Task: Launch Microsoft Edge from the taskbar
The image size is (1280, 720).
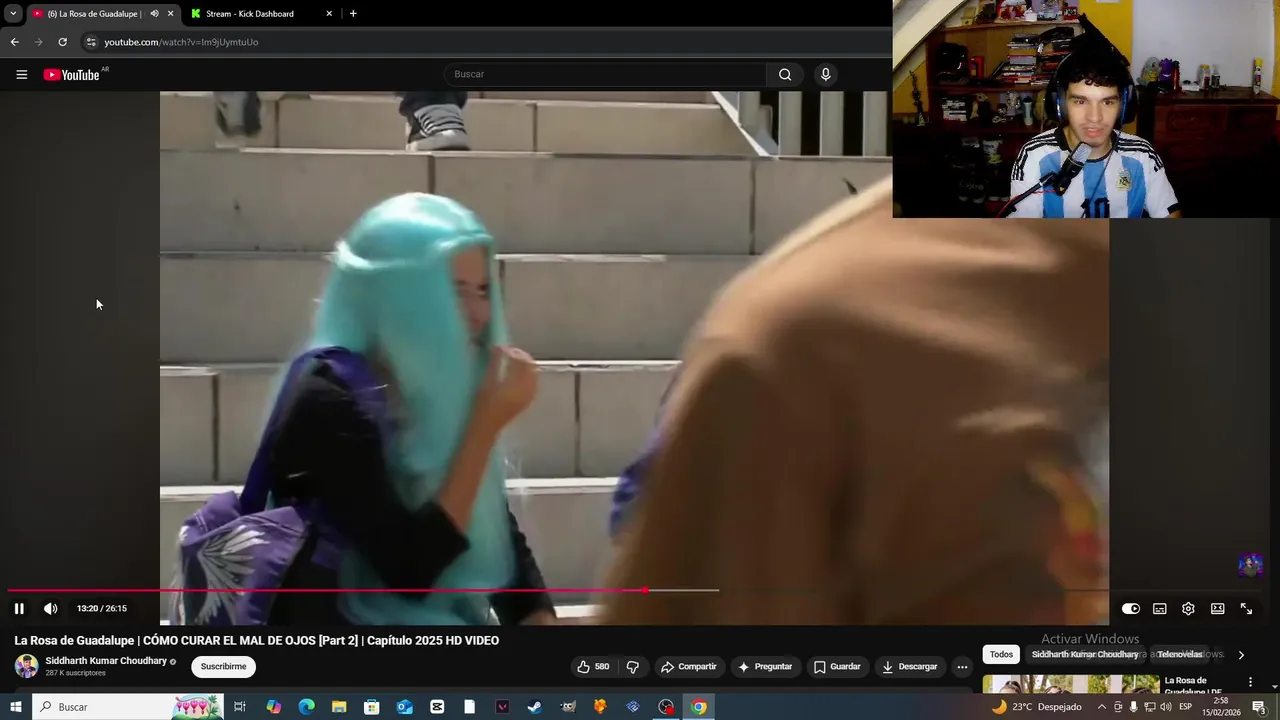Action: click(306, 707)
